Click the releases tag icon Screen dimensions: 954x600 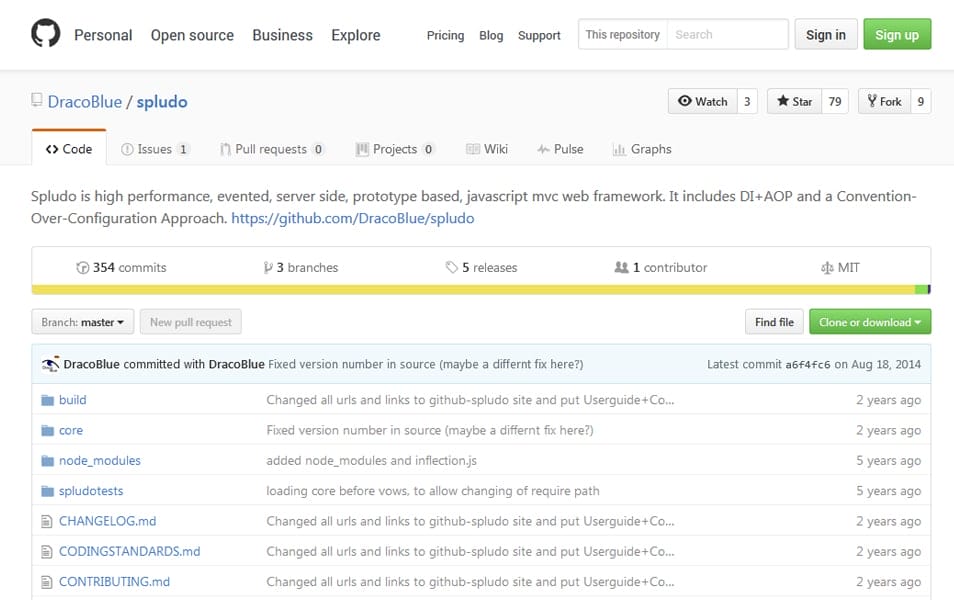pyautogui.click(x=450, y=267)
